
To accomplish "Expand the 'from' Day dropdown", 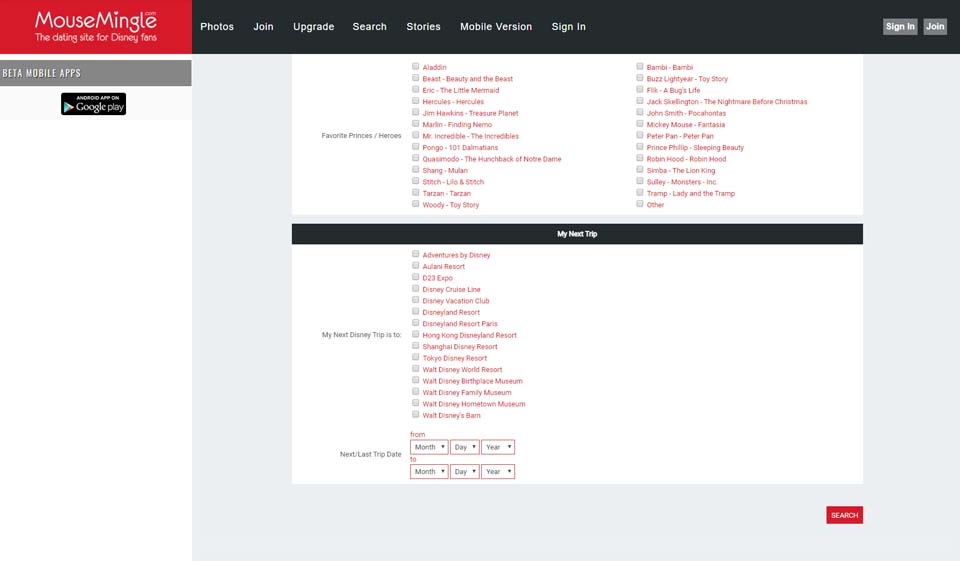I will [464, 447].
